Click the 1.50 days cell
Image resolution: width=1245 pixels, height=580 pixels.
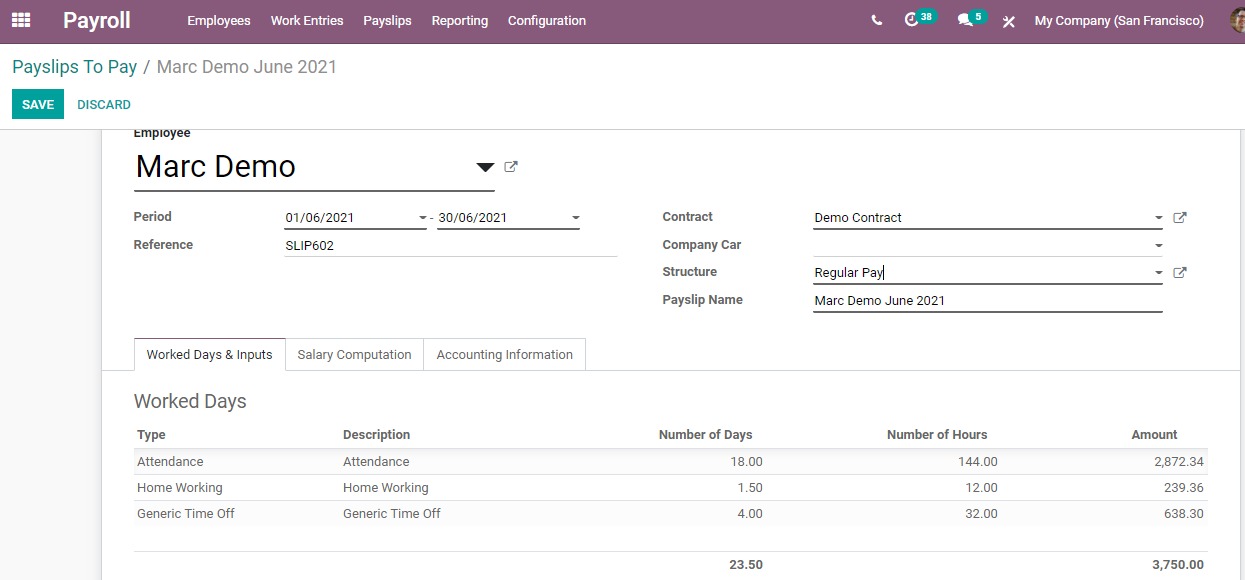pos(749,488)
